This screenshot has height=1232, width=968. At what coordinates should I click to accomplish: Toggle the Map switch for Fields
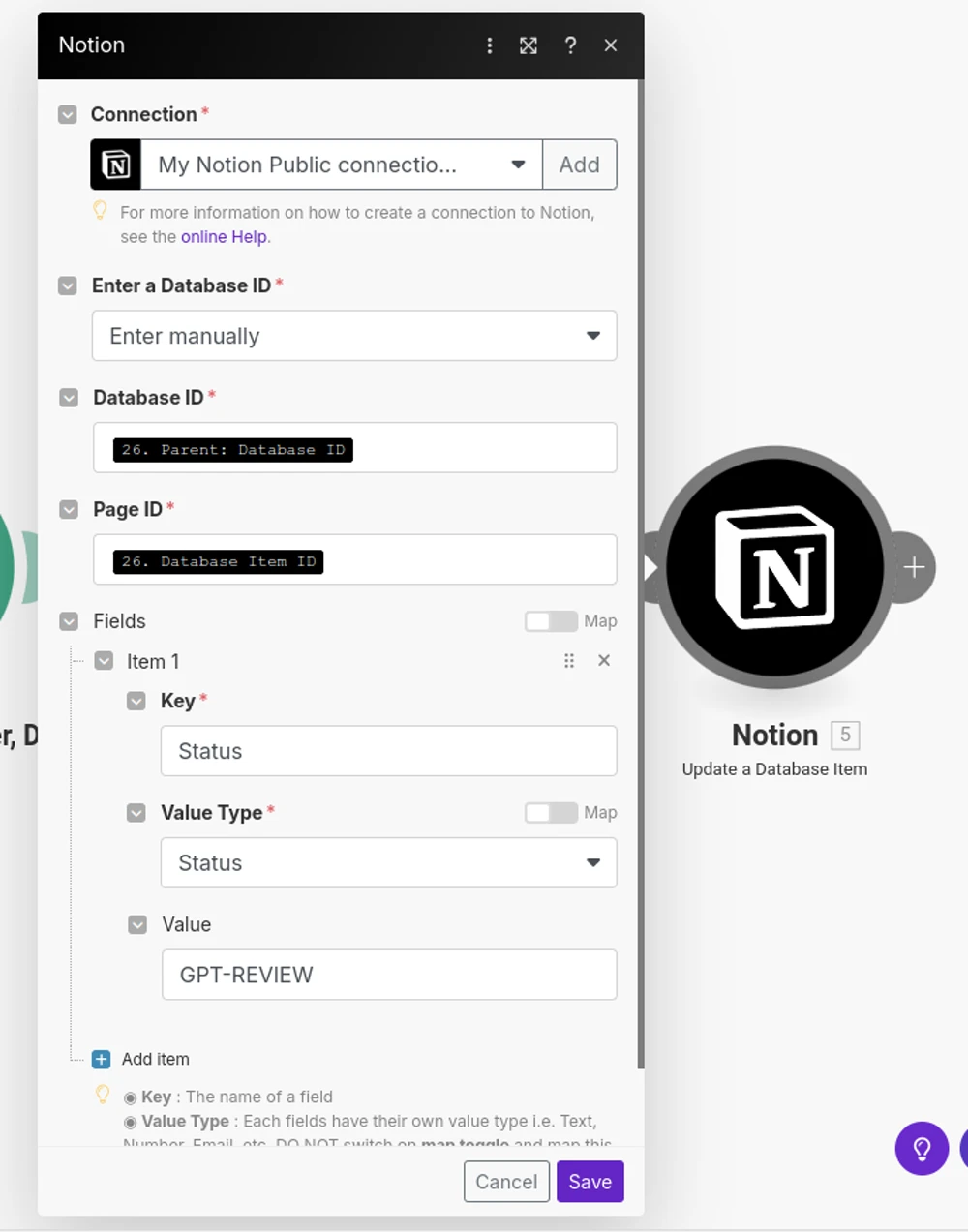(x=551, y=621)
